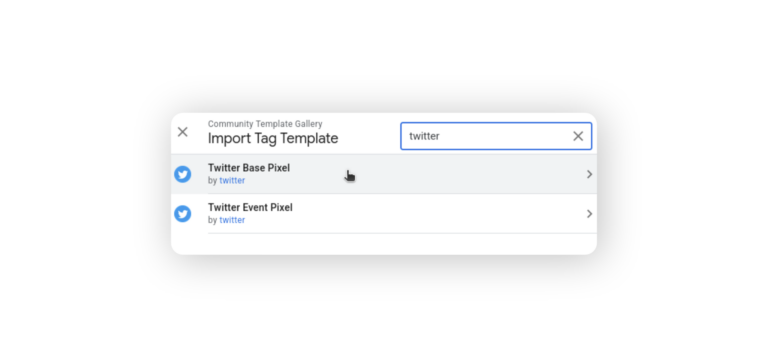The image size is (768, 360).
Task: Click the "by" text in Event Pixel row
Action: 213,220
